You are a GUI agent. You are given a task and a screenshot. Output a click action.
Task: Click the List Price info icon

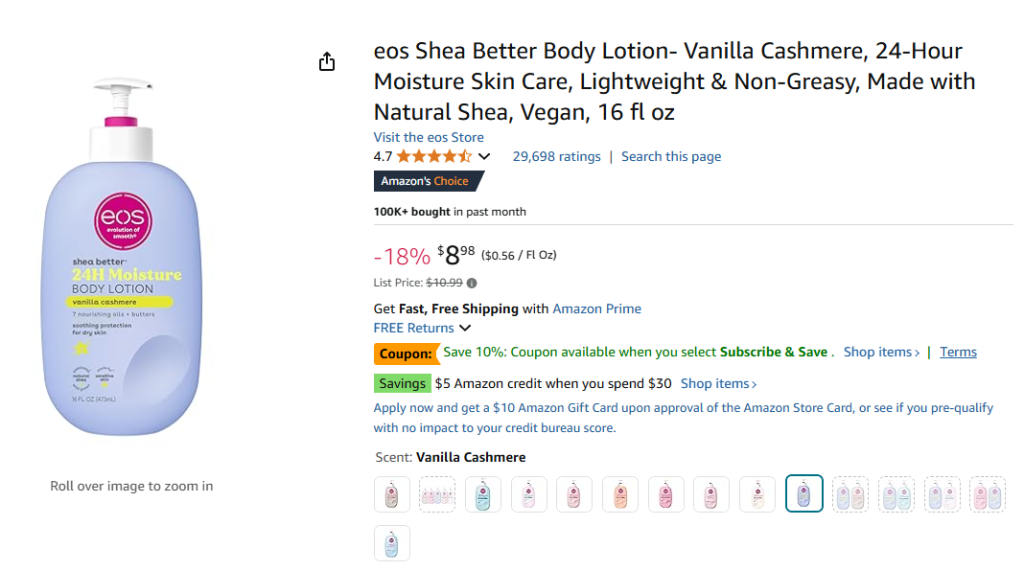472,283
